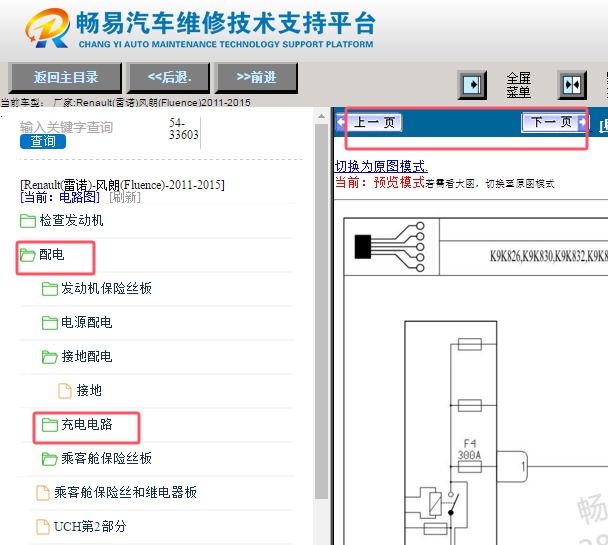Viewport: 608px width, 545px height.
Task: Collapse the 接地配电 open folder icon
Action: tap(50, 357)
